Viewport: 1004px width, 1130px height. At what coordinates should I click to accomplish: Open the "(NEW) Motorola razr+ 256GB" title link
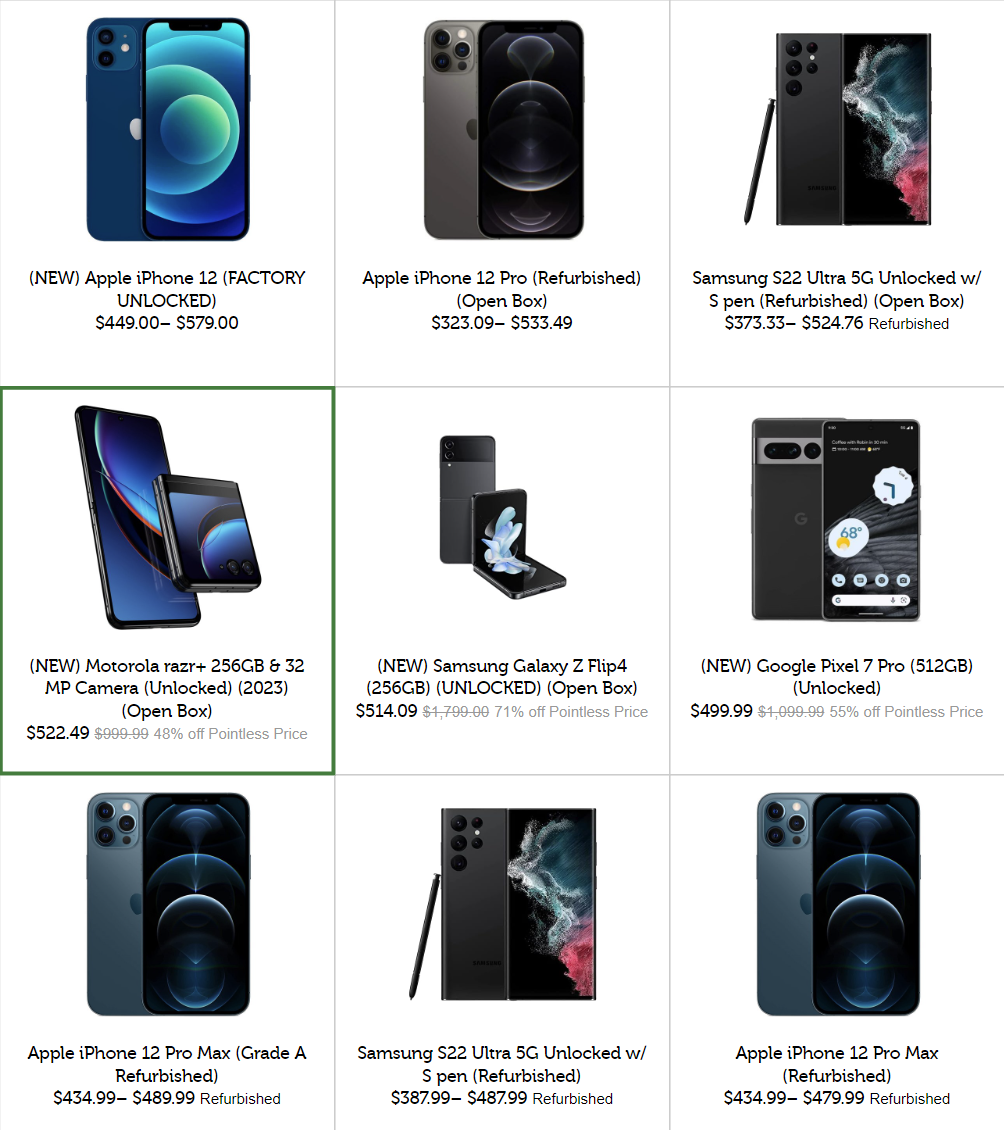click(167, 688)
